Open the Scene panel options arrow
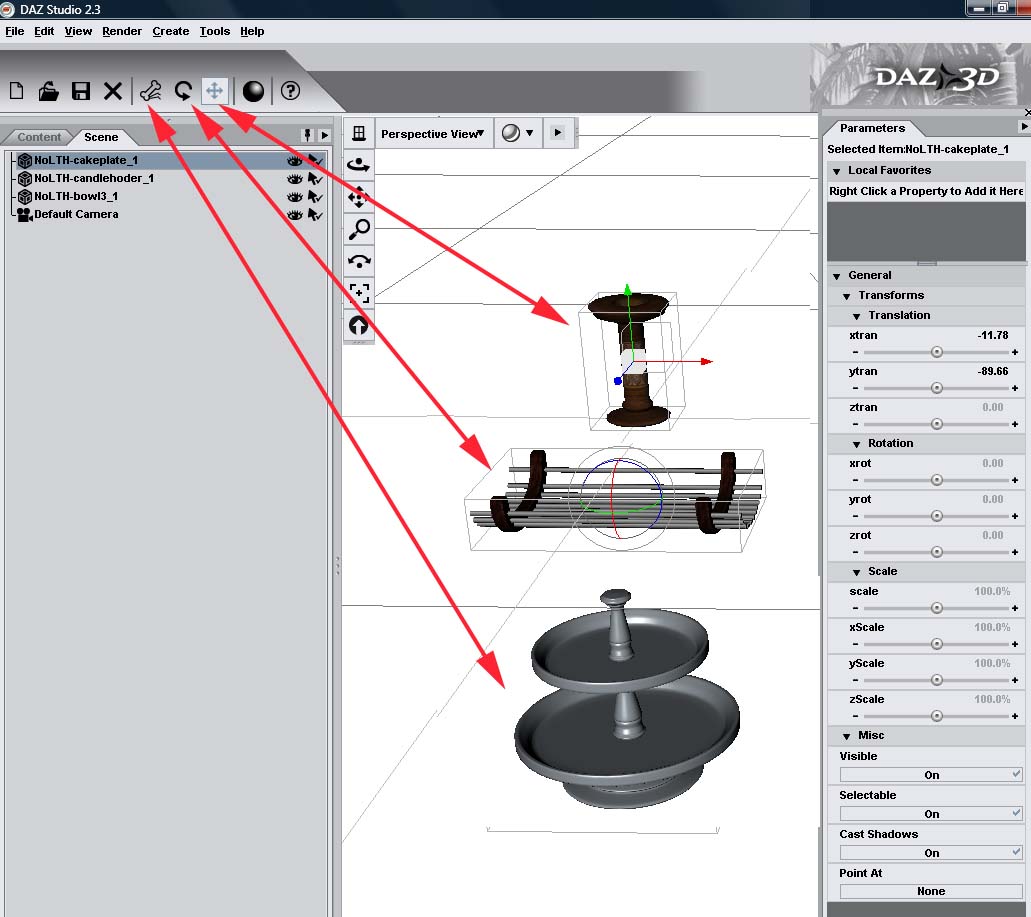The image size is (1031, 917). 325,135
